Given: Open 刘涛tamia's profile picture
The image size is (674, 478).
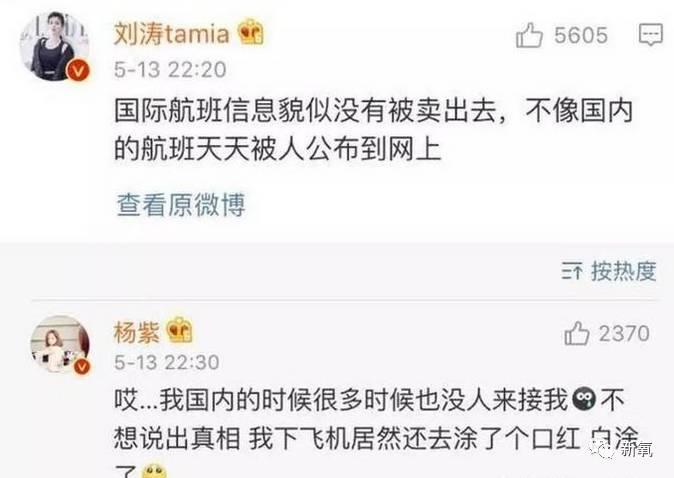Looking at the screenshot, I should (x=55, y=46).
